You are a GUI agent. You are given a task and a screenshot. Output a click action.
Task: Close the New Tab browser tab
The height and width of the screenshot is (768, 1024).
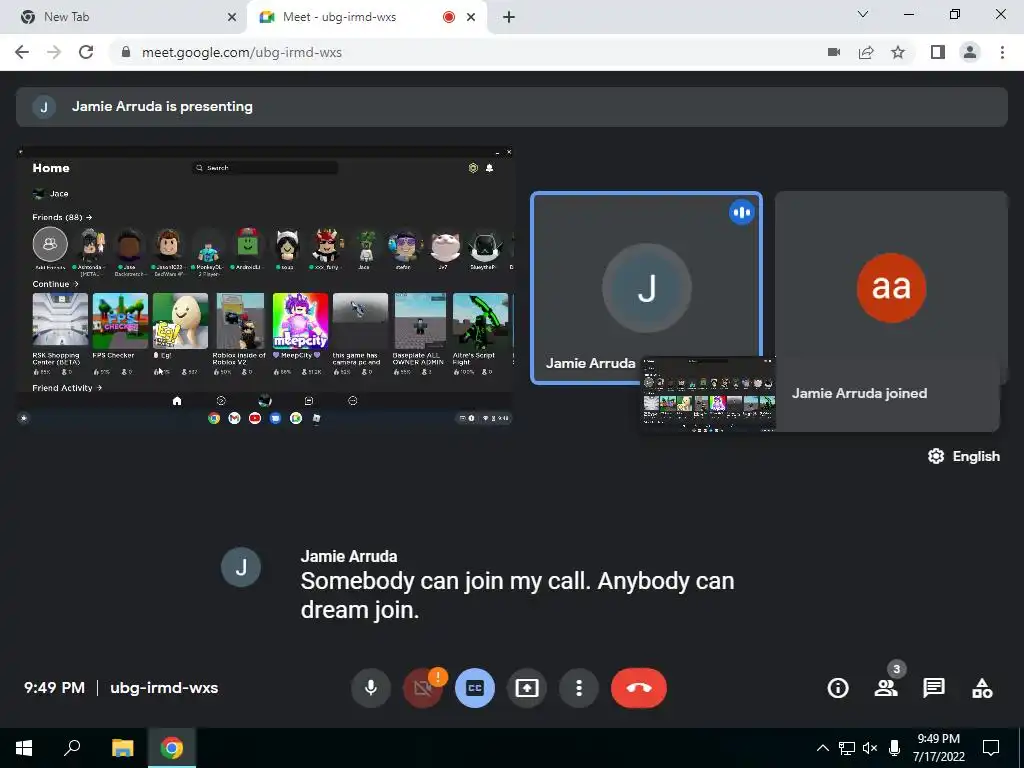point(232,17)
